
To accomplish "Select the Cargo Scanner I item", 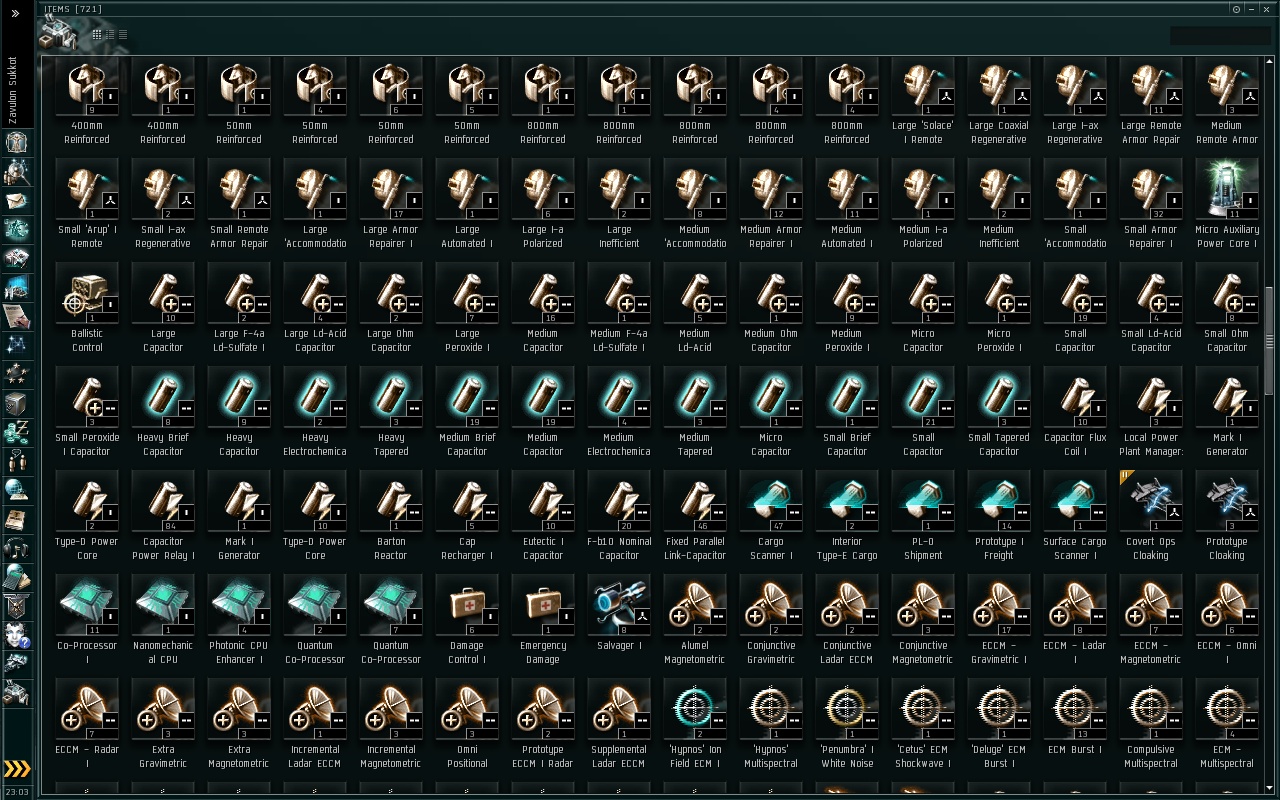I will pyautogui.click(x=771, y=517).
